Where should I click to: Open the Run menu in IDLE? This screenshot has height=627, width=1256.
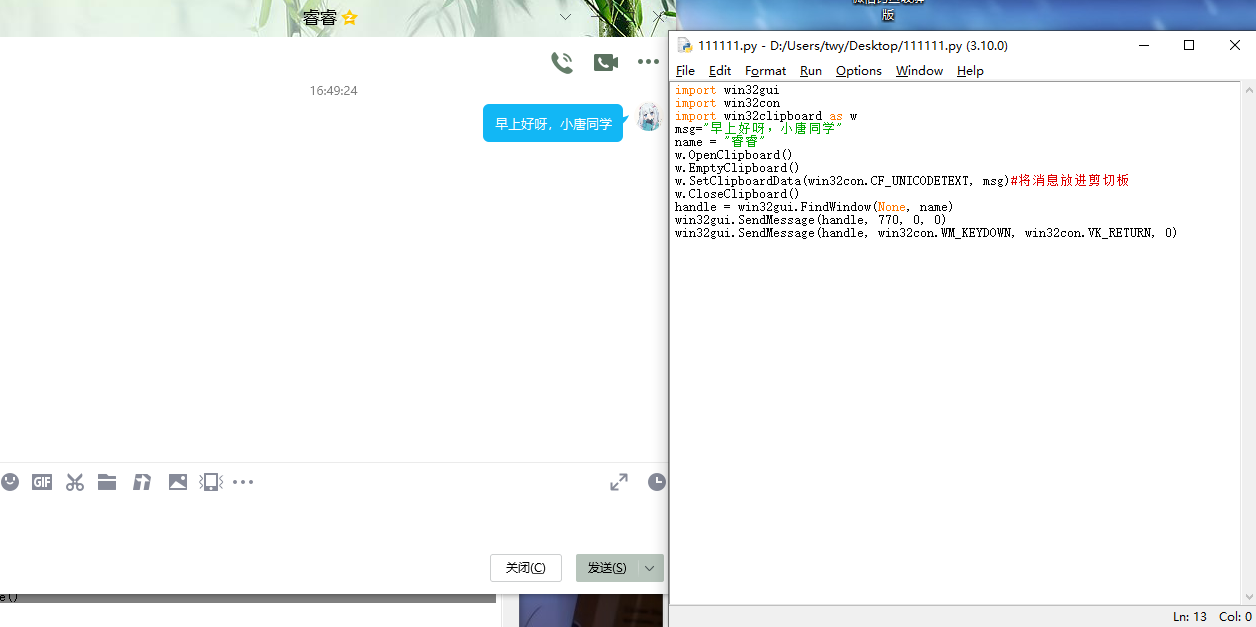[x=810, y=71]
